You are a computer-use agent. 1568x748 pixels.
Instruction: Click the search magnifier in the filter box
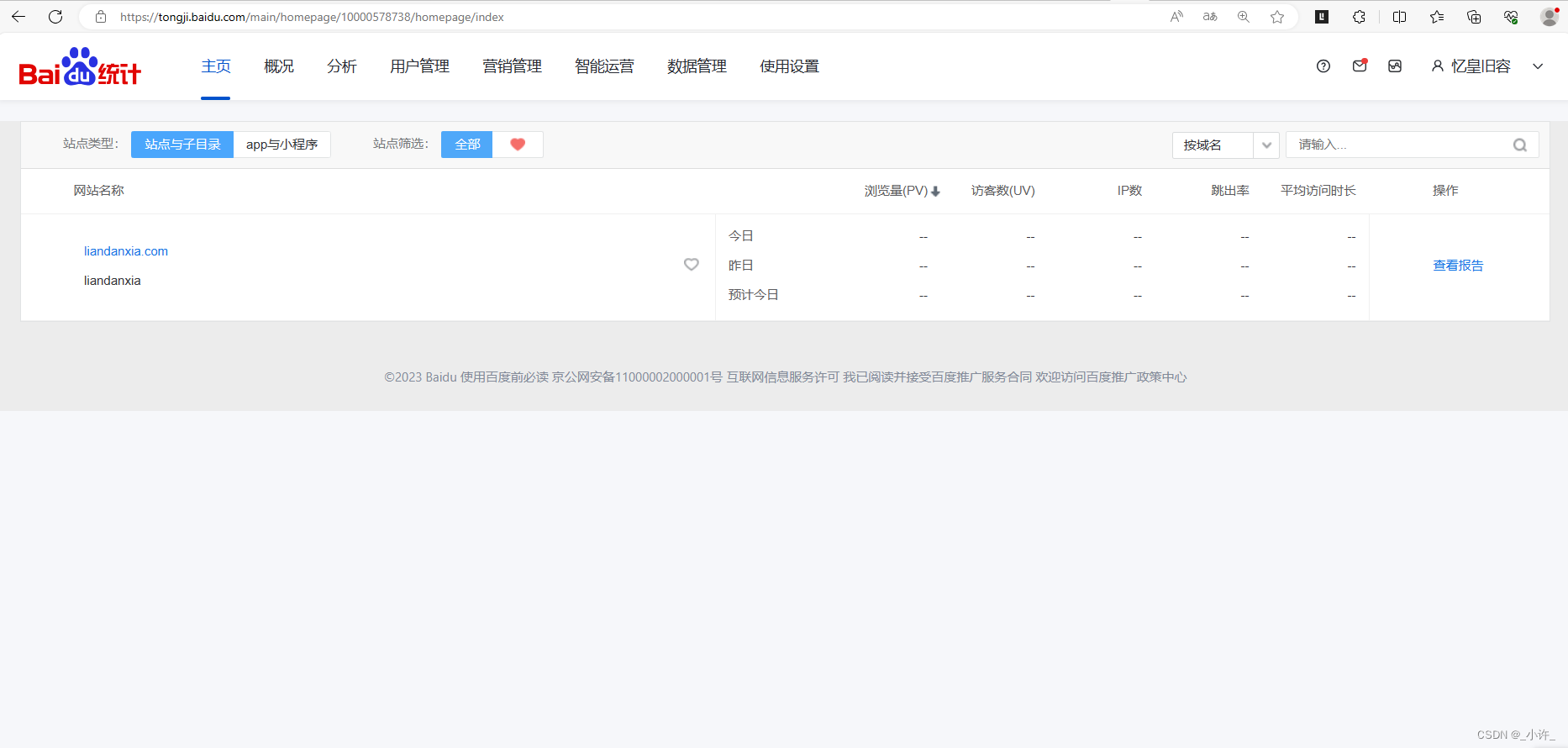pos(1520,145)
